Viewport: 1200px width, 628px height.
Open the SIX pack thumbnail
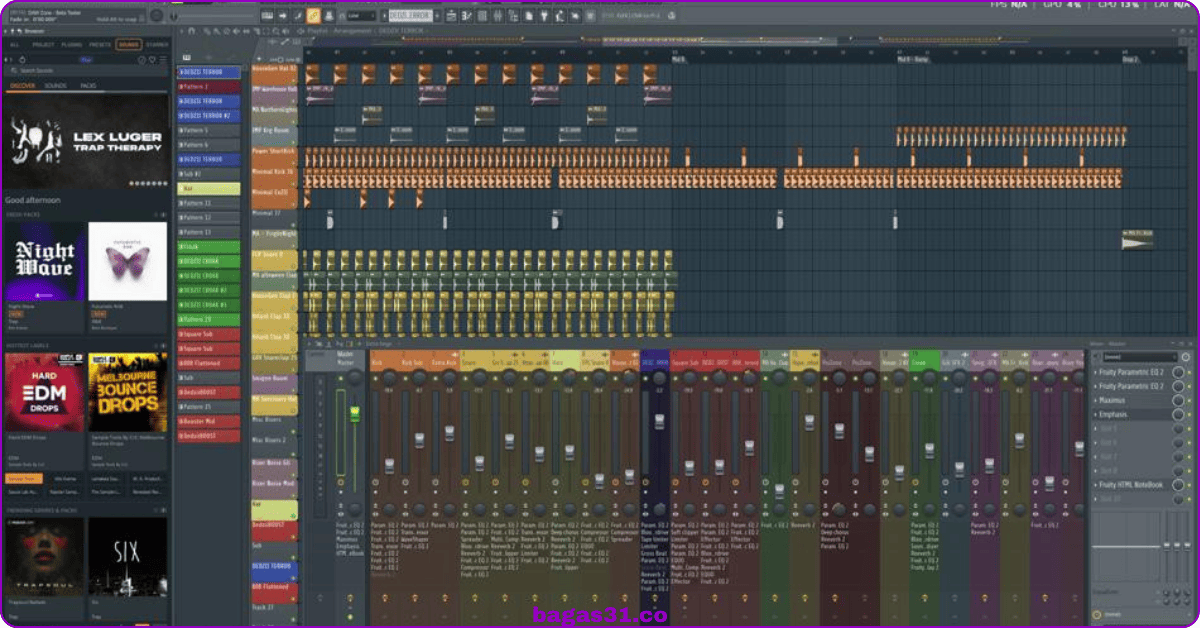click(x=127, y=557)
